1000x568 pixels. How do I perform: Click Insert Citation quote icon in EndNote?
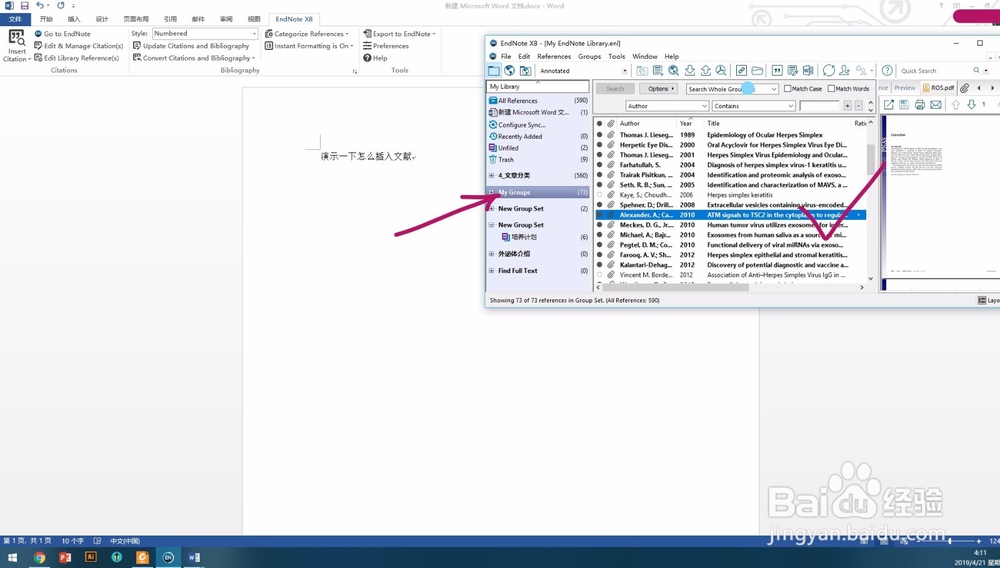(x=777, y=71)
